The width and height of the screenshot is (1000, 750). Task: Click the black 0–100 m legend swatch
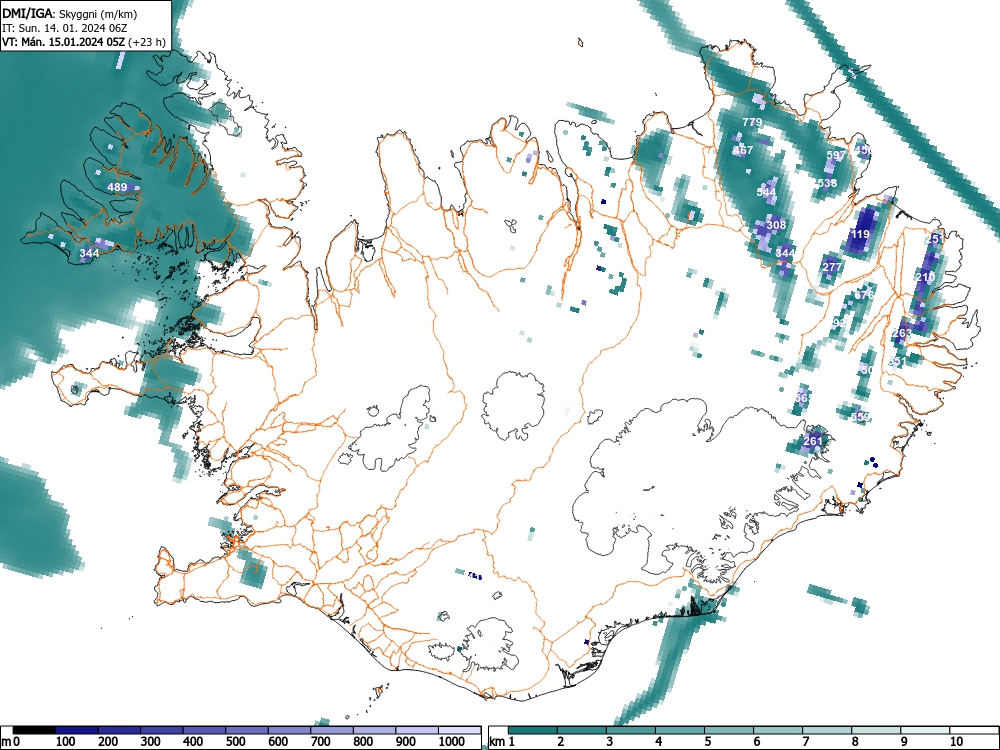34,730
